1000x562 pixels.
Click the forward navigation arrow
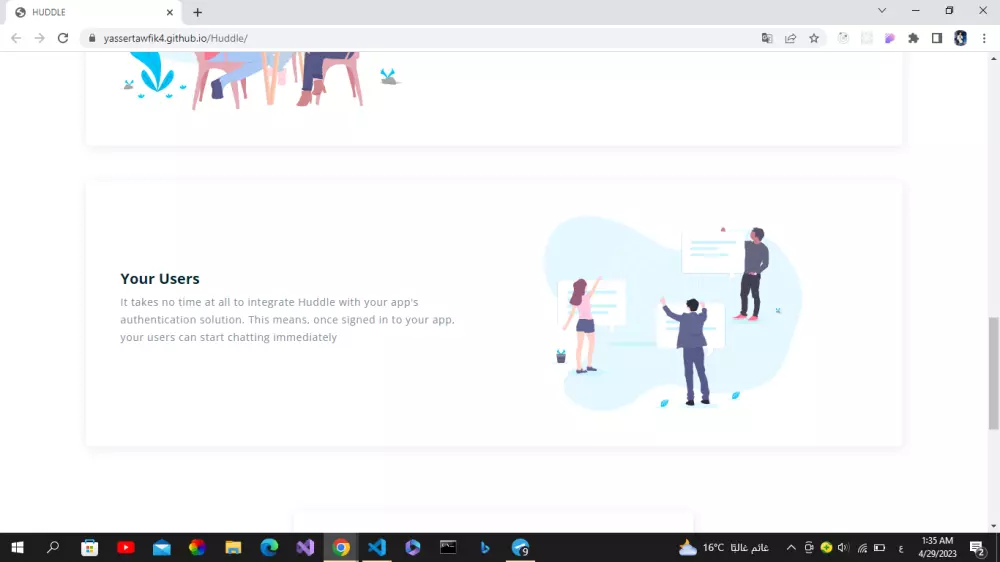pyautogui.click(x=40, y=38)
